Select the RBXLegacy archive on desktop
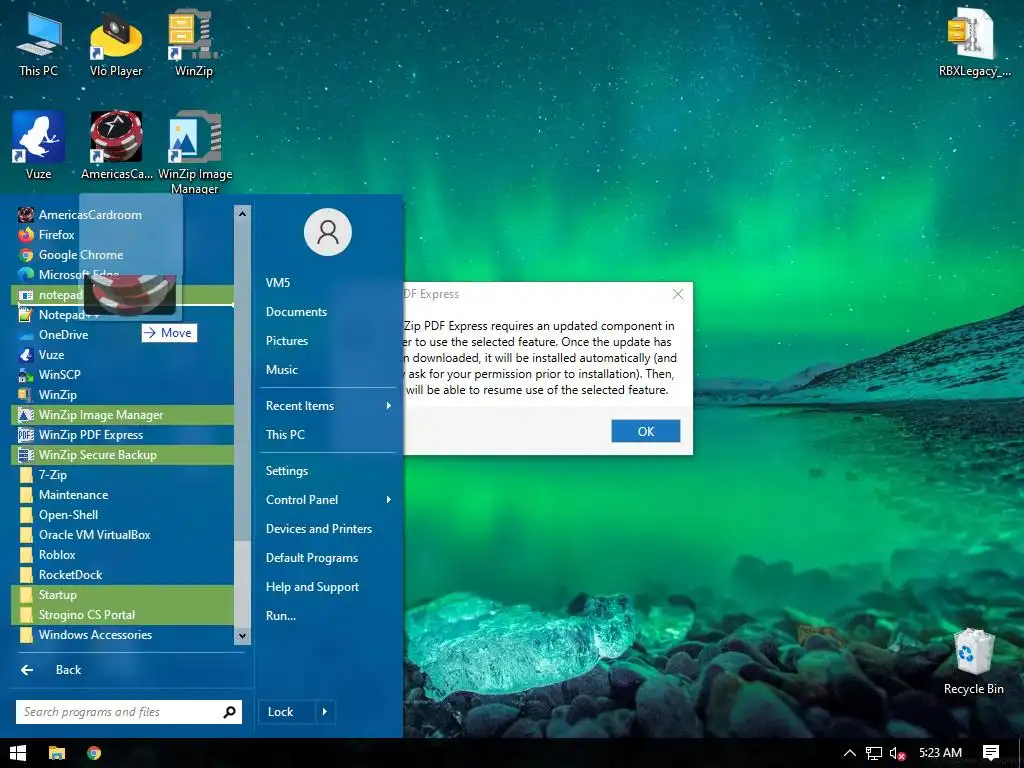The image size is (1024, 768). coord(974,44)
